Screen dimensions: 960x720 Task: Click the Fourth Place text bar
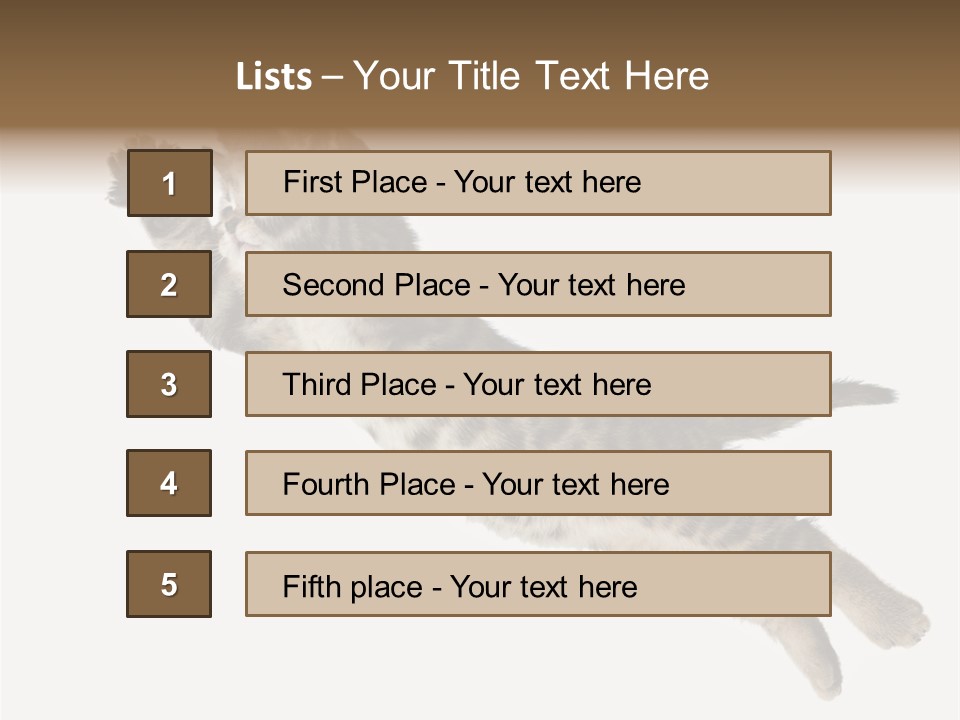coord(538,483)
